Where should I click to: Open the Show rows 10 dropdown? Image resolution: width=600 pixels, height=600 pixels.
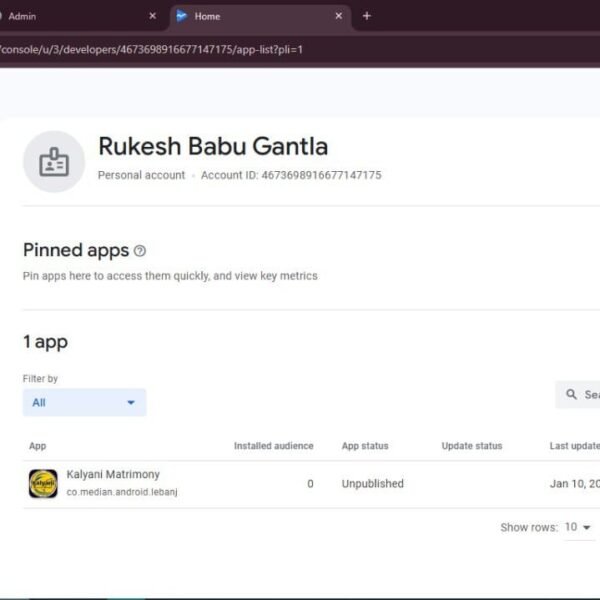[x=578, y=527]
